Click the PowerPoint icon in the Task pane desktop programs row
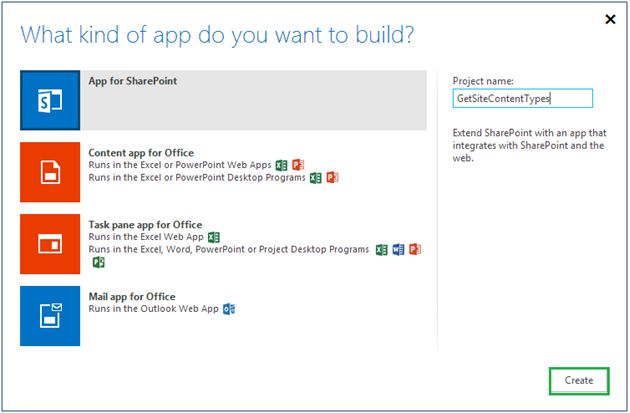This screenshot has width=630, height=413. pos(413,249)
